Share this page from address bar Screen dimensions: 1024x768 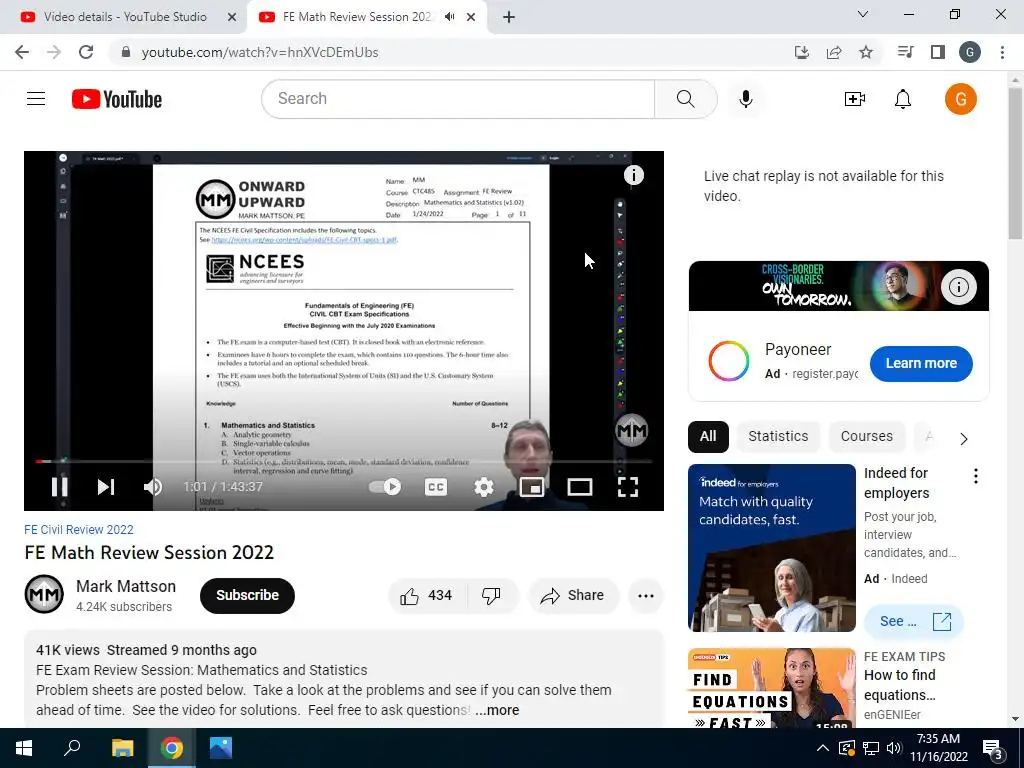(833, 52)
